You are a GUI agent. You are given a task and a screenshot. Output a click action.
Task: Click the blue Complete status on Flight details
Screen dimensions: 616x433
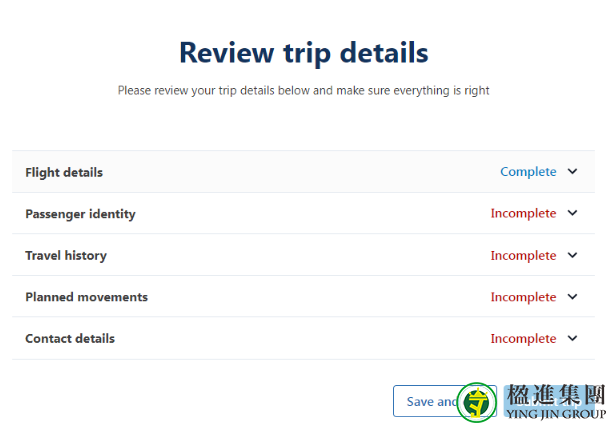click(528, 172)
